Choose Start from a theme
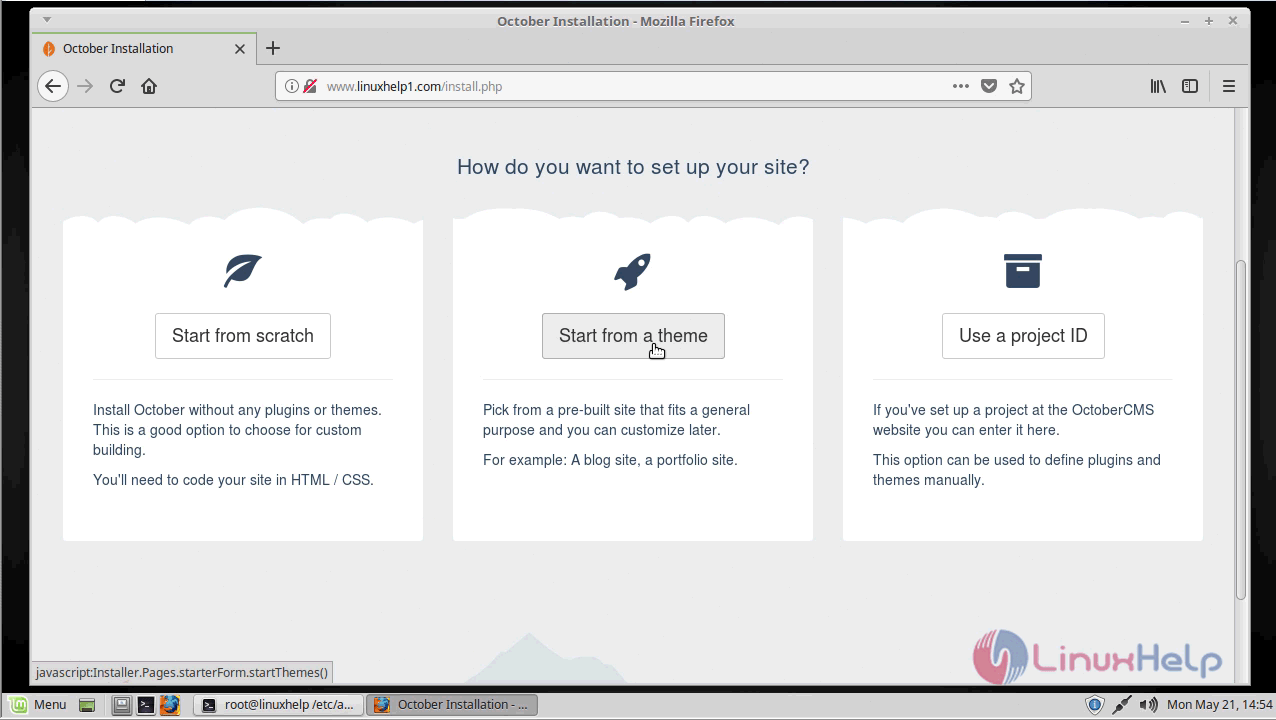This screenshot has height=720, width=1276. click(633, 336)
